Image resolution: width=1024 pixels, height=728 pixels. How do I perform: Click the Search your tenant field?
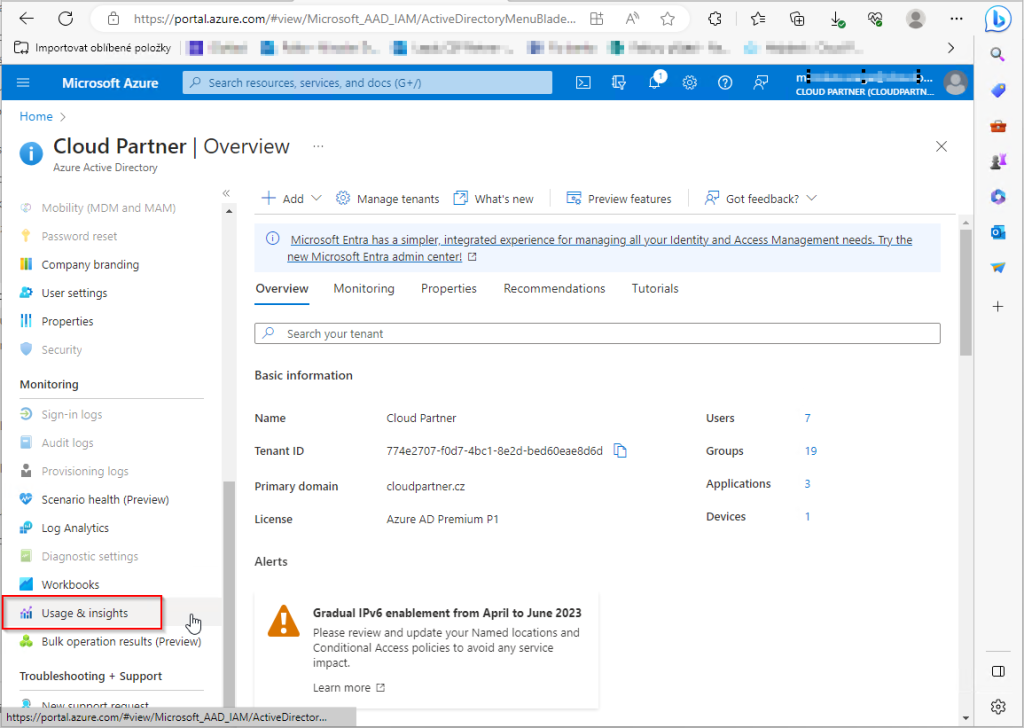click(x=597, y=334)
